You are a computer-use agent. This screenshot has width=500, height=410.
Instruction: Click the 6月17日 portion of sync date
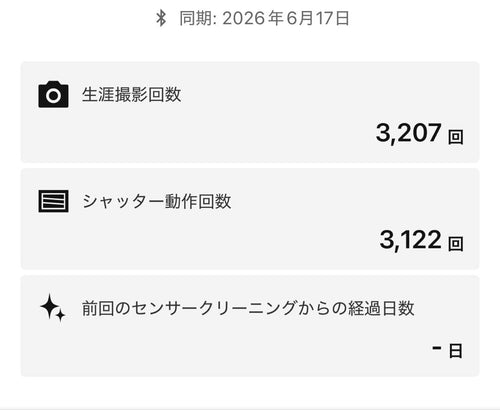point(318,18)
